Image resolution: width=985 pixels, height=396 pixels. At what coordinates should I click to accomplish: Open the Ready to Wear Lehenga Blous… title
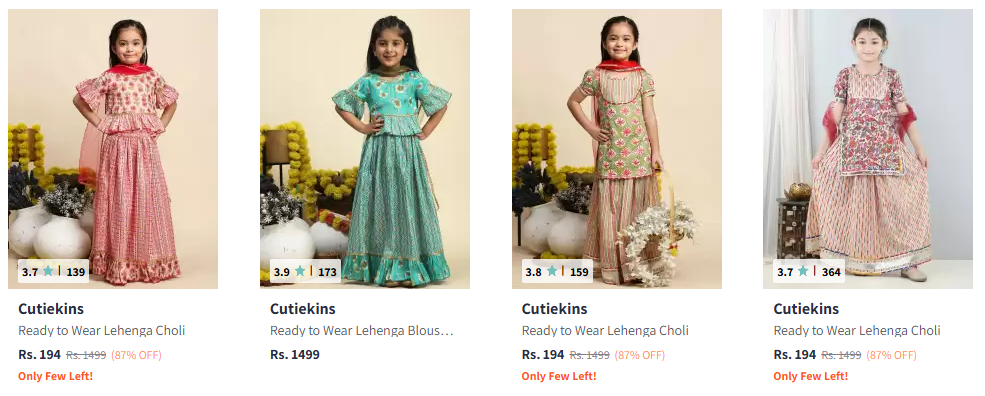pos(362,331)
